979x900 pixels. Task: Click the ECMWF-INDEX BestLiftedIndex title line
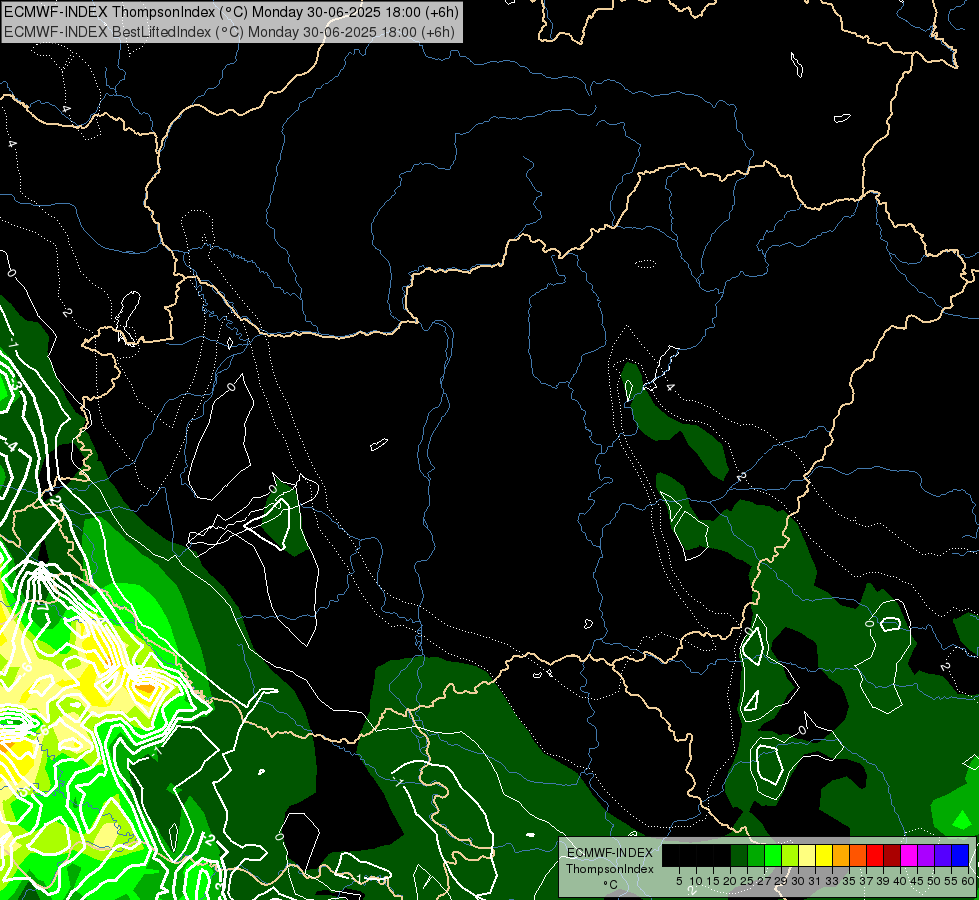(229, 32)
